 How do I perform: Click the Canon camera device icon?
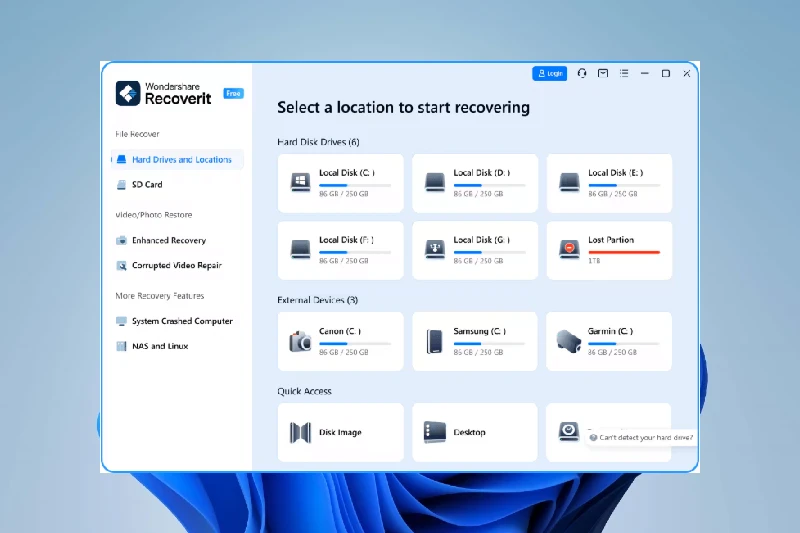(300, 340)
